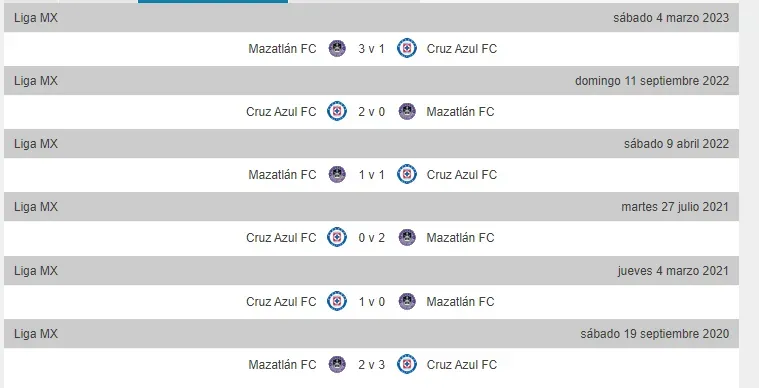The height and width of the screenshot is (388, 759).
Task: Select the highlighted blue tab at the top
Action: (x=213, y=1)
